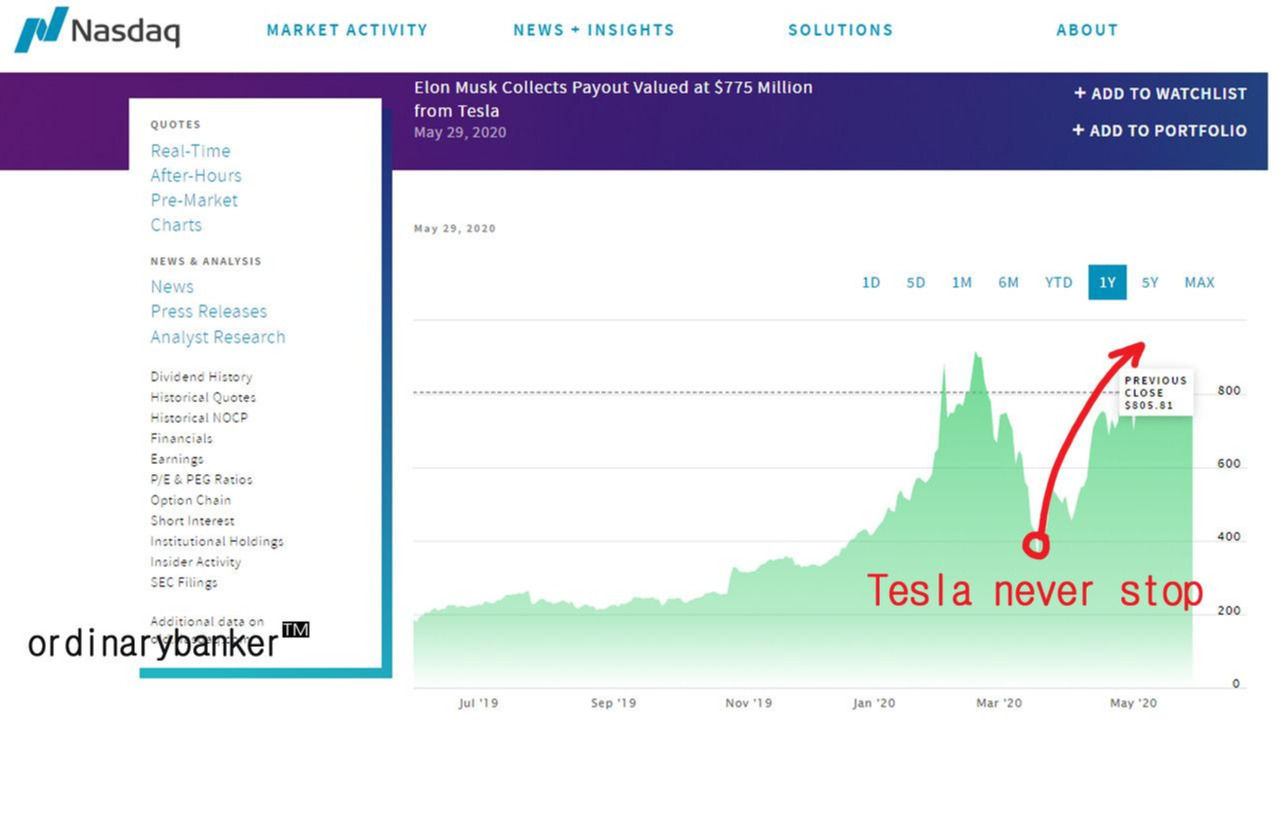Click the 600 y-axis value
Viewport: 1279px width, 815px height.
click(1229, 464)
